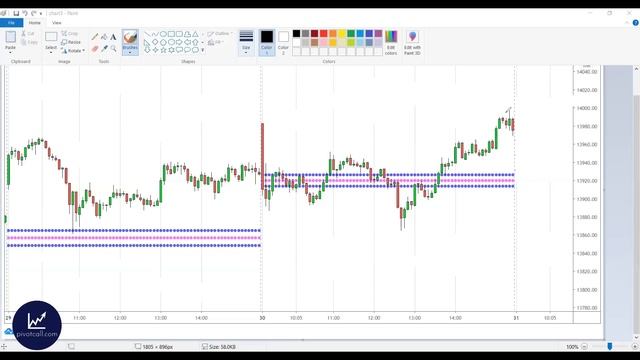The image size is (640, 360).
Task: Pick the dark red color swatch
Action: [315, 33]
